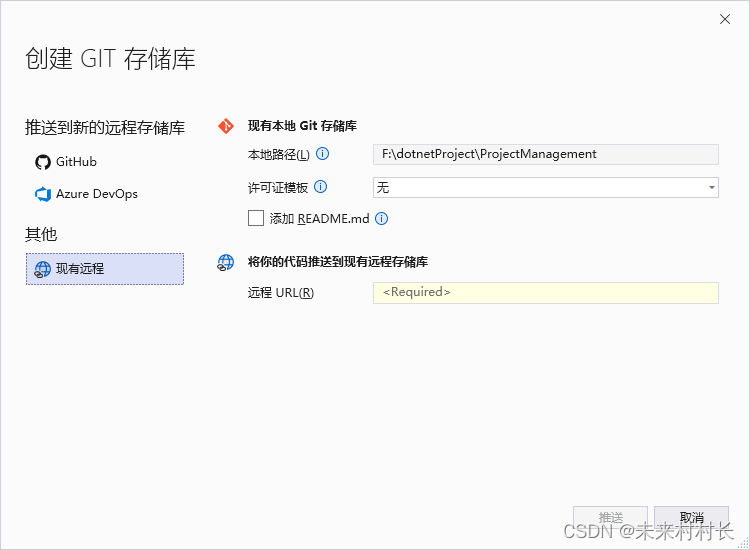Select the Azure DevOps option
The width and height of the screenshot is (750, 550).
click(86, 194)
